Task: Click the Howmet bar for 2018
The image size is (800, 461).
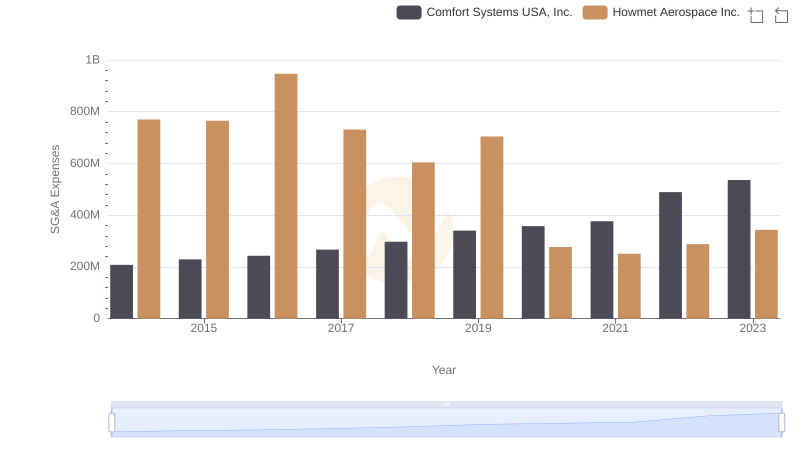Action: [423, 241]
